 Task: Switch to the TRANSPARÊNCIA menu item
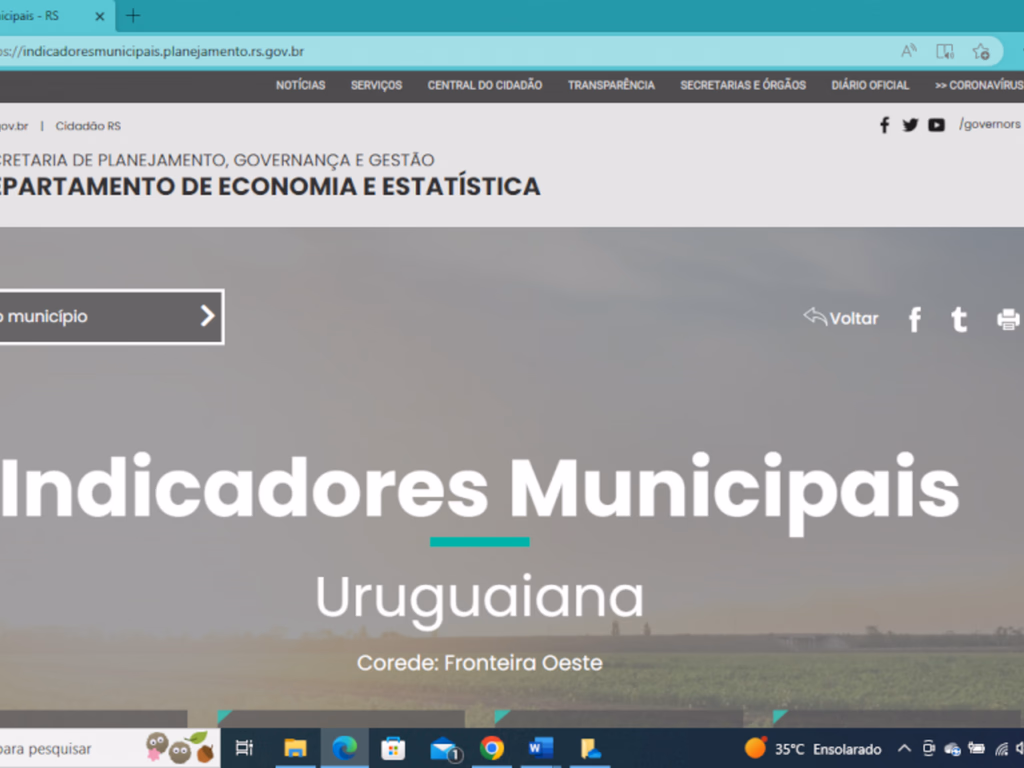point(611,86)
